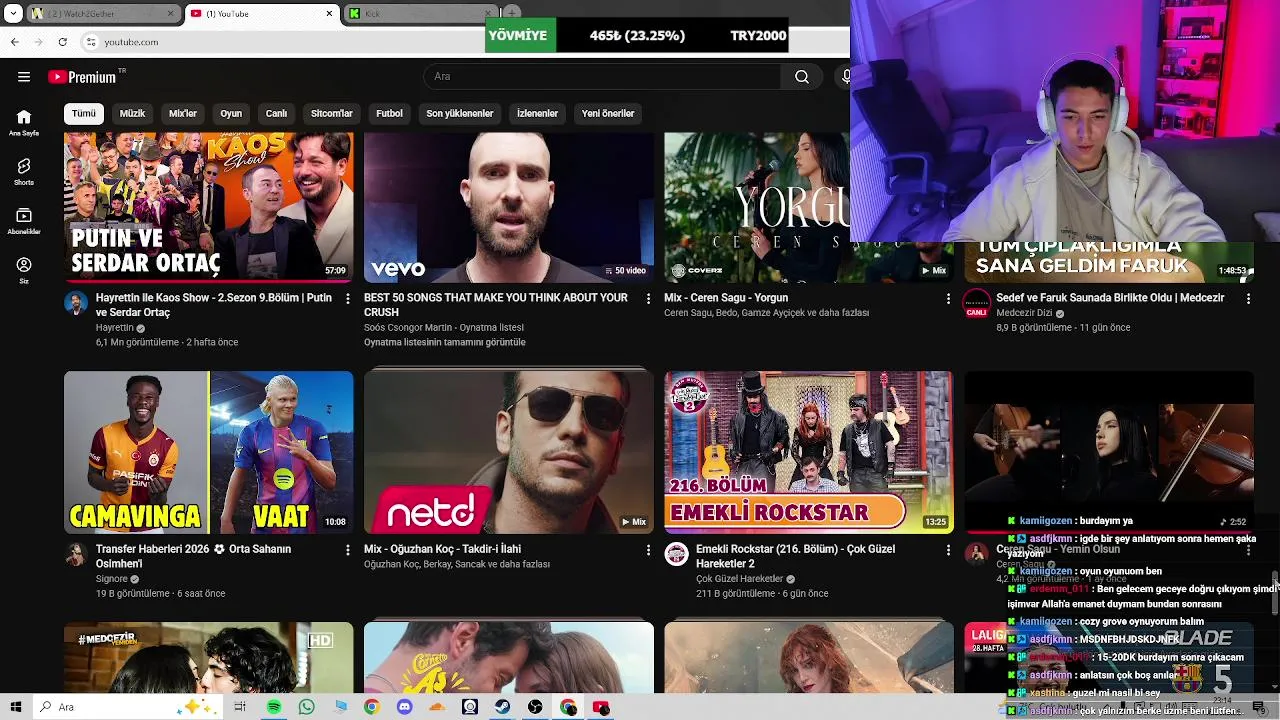The width and height of the screenshot is (1280, 720).
Task: Open options for Sedef ve Faruk video
Action: (1248, 298)
